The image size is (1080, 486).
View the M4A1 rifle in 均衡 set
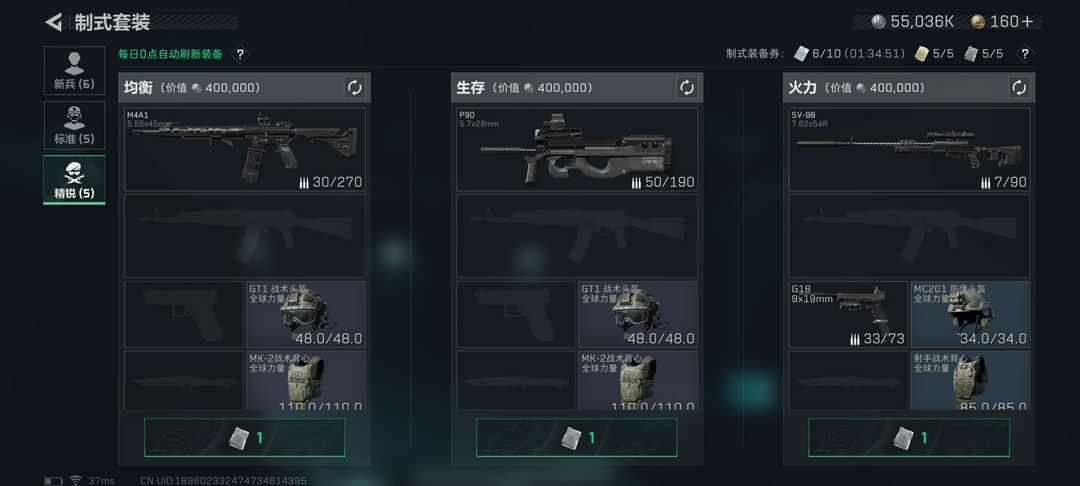pos(245,149)
